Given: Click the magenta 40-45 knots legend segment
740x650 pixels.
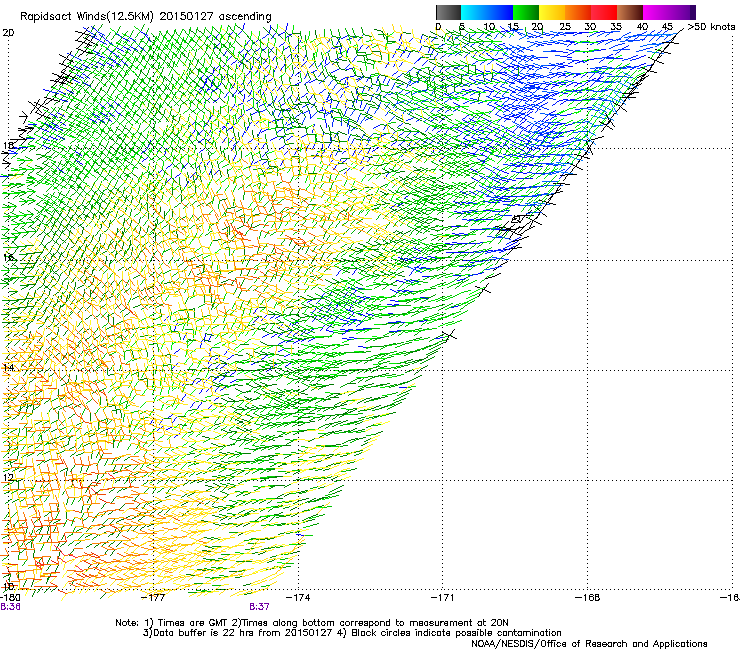Looking at the screenshot, I should point(656,12).
